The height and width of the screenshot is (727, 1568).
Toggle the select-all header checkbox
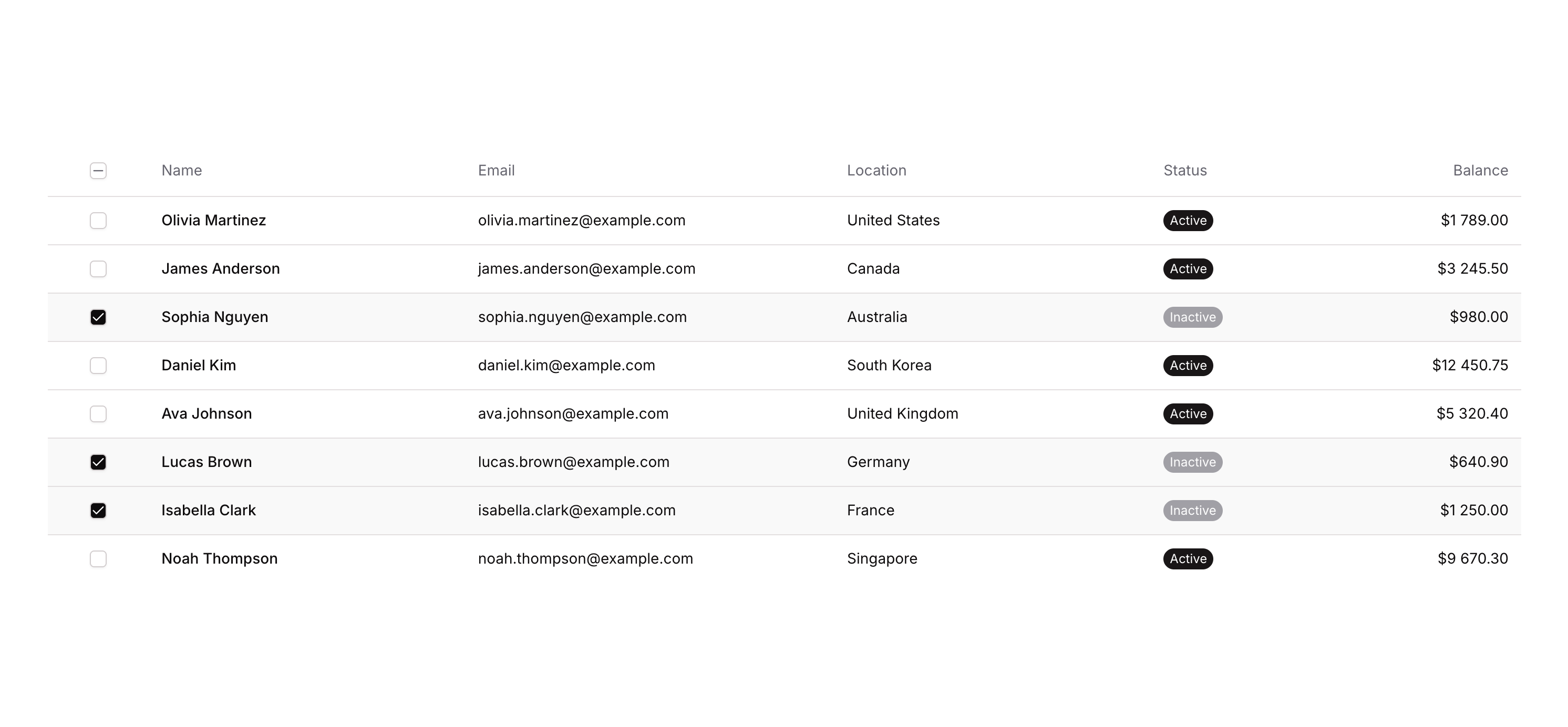coord(98,171)
